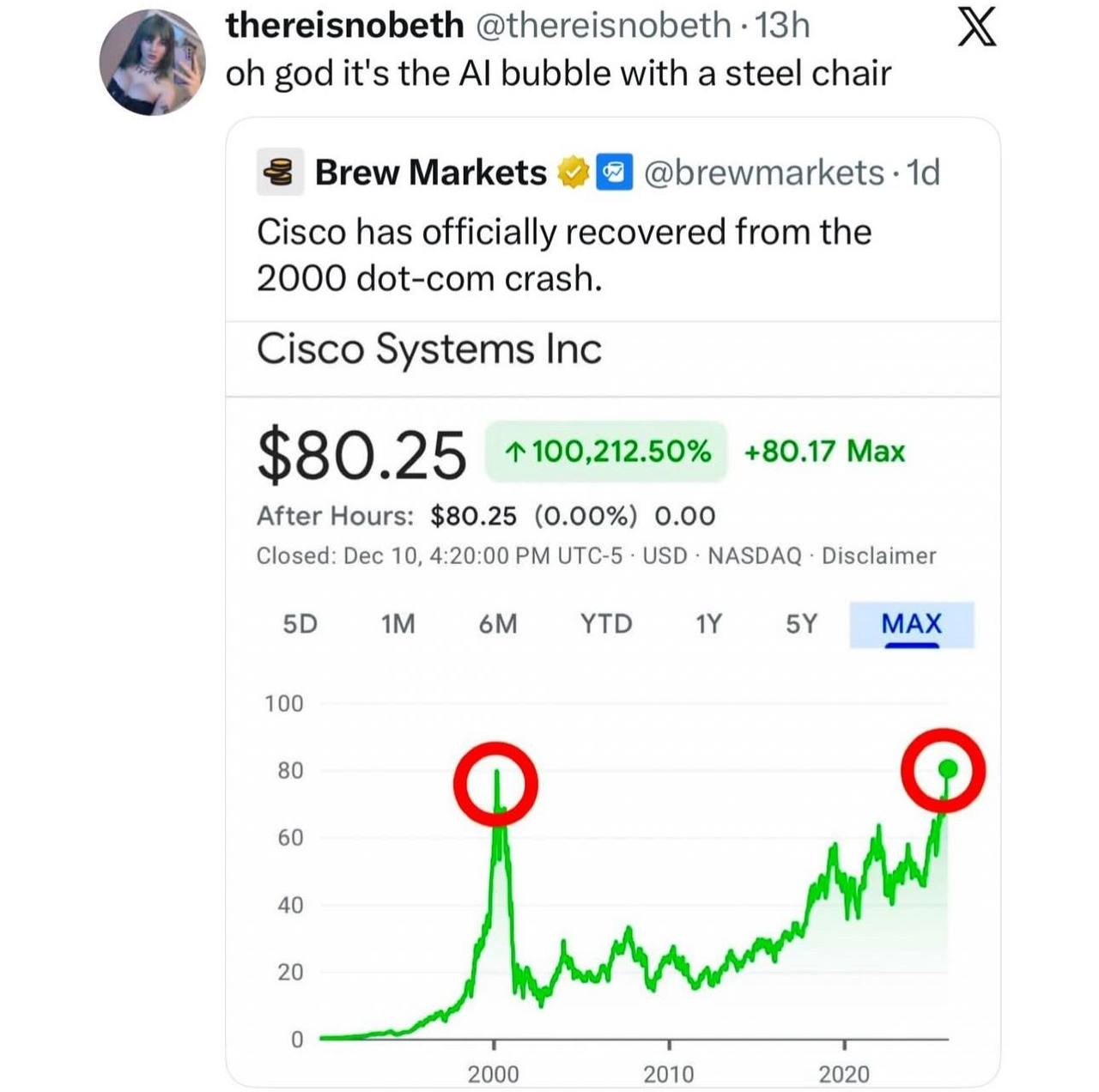
Task: Open the @brewmarkets handle link
Action: click(x=763, y=173)
